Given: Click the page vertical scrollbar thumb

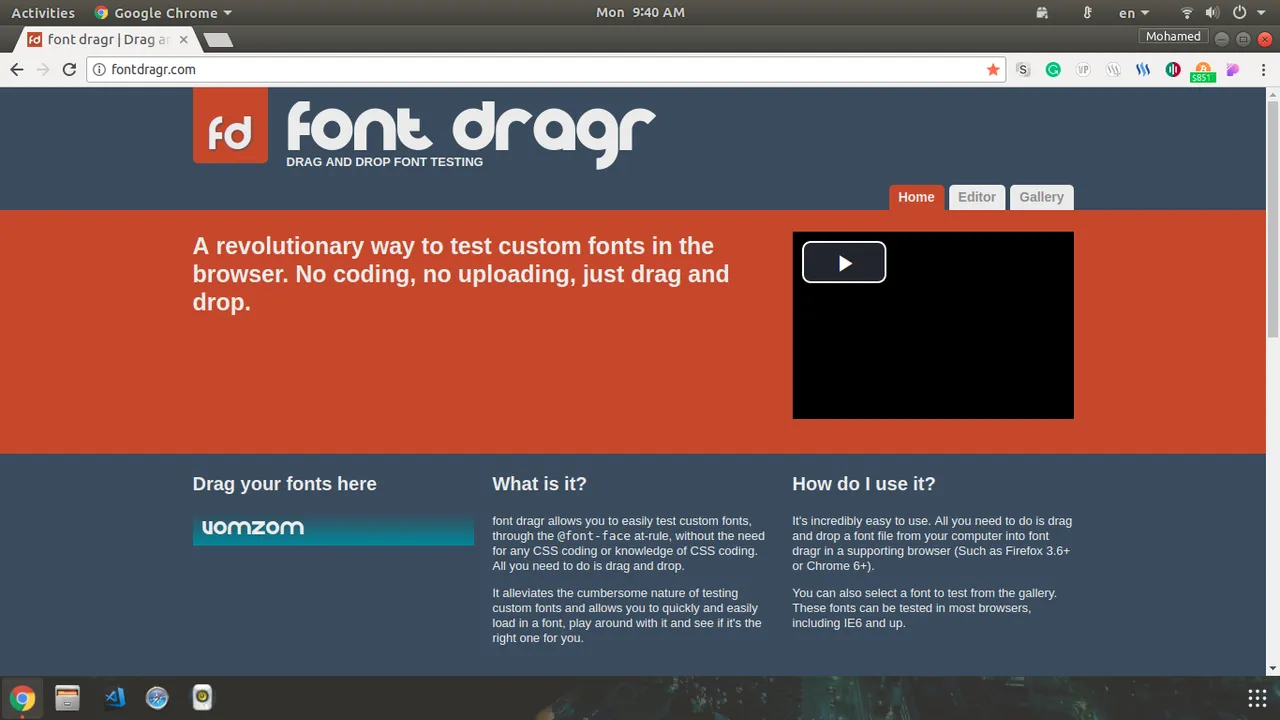Looking at the screenshot, I should point(1272,218).
